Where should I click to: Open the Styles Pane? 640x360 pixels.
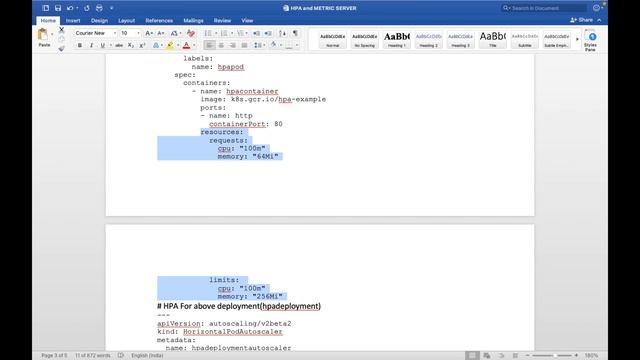coord(590,40)
